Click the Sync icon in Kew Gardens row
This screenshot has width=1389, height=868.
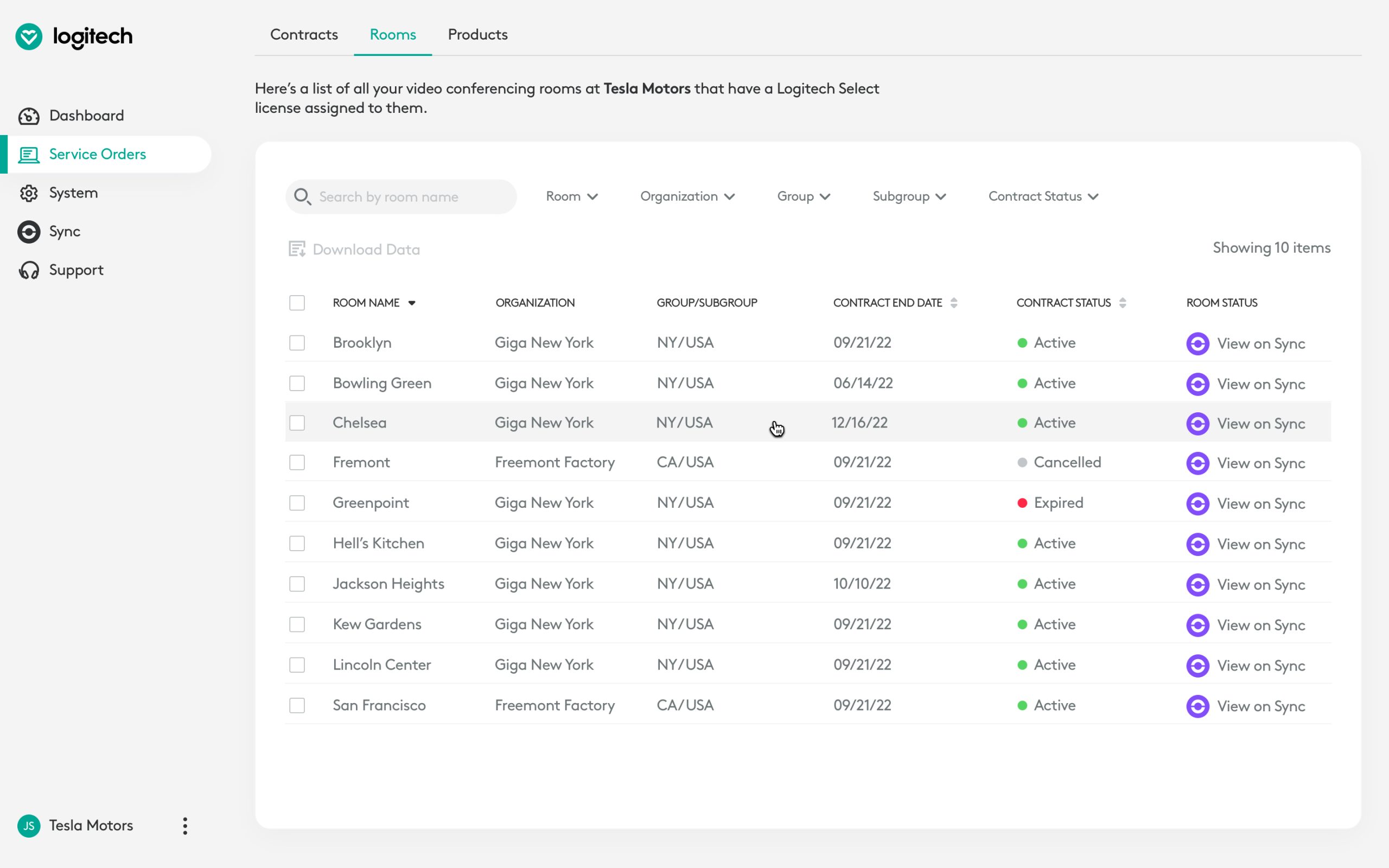[1197, 624]
